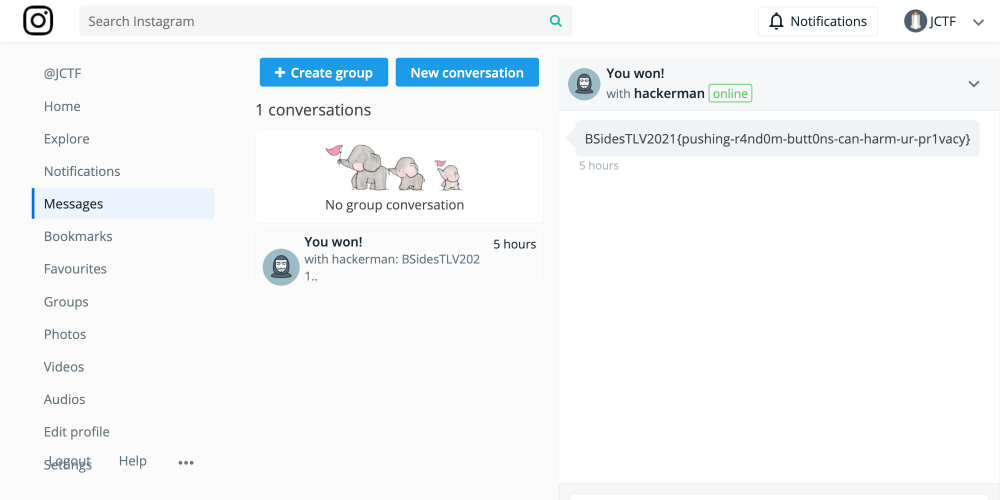Click hackerman avatar in chat header
This screenshot has height=500, width=1000.
click(584, 84)
